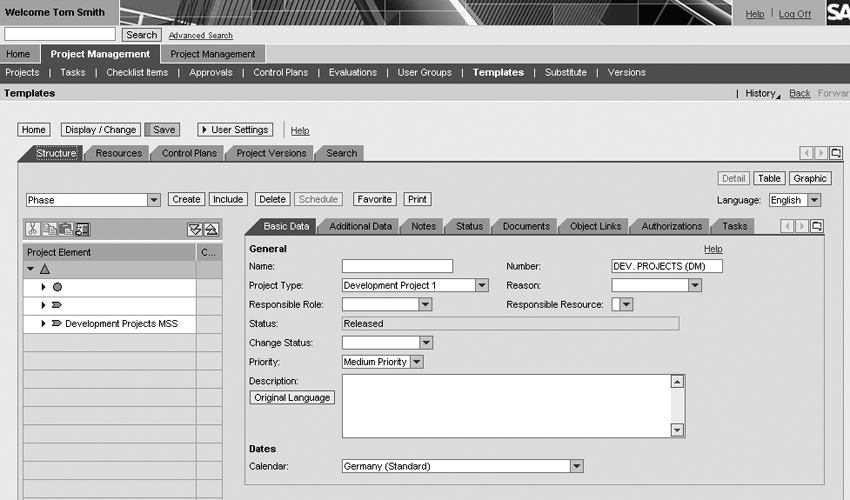Image resolution: width=850 pixels, height=500 pixels.
Task: Collapse the root triangle project node
Action: [30, 269]
